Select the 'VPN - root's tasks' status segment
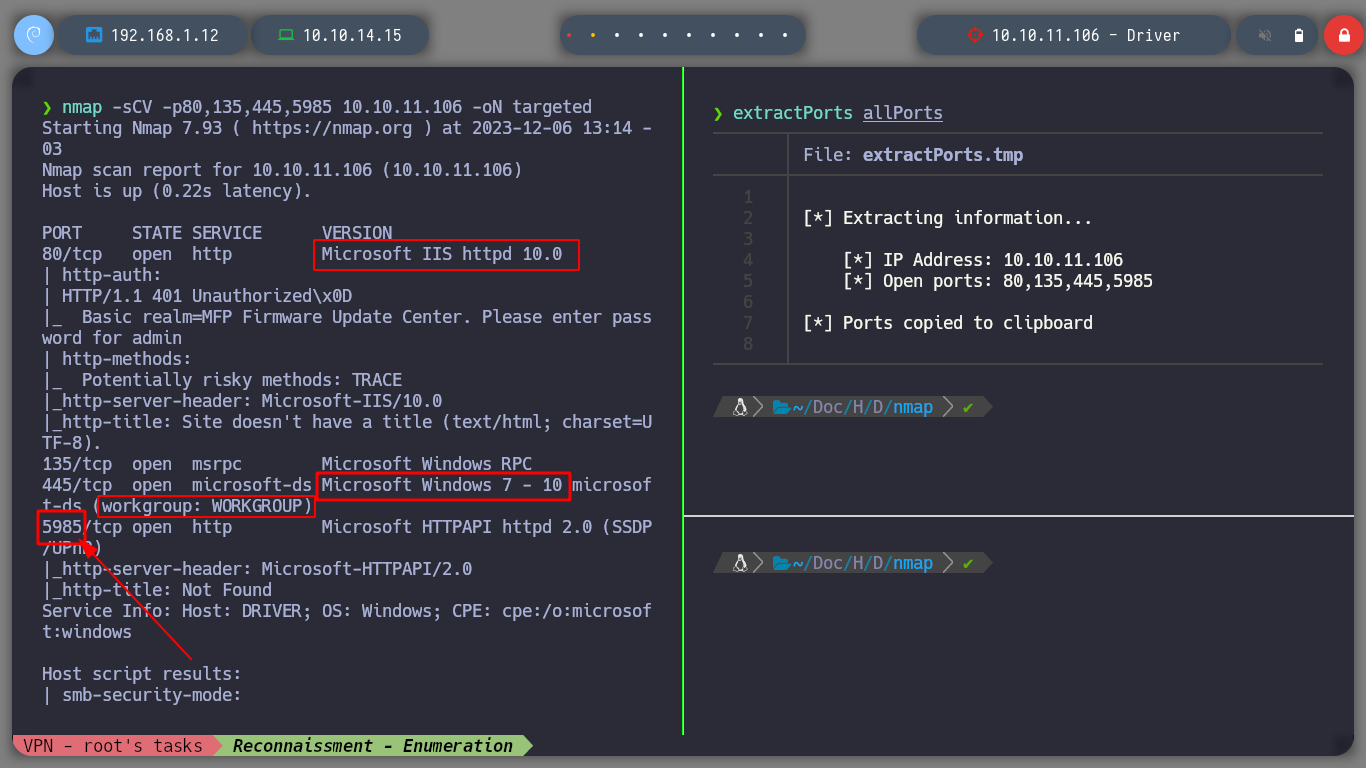 pyautogui.click(x=112, y=745)
